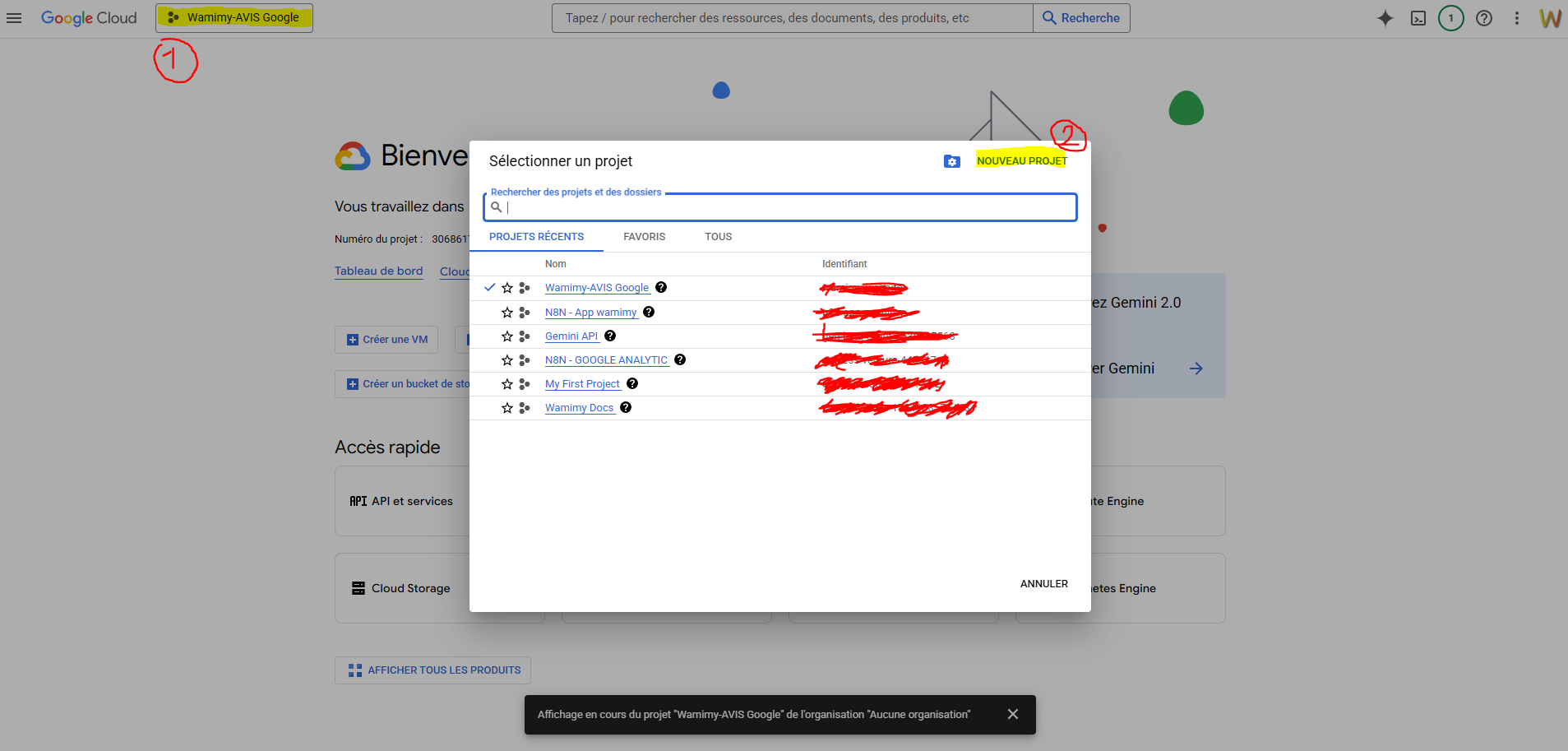
Task: Click ANNULER to close the dialog
Action: click(x=1044, y=584)
